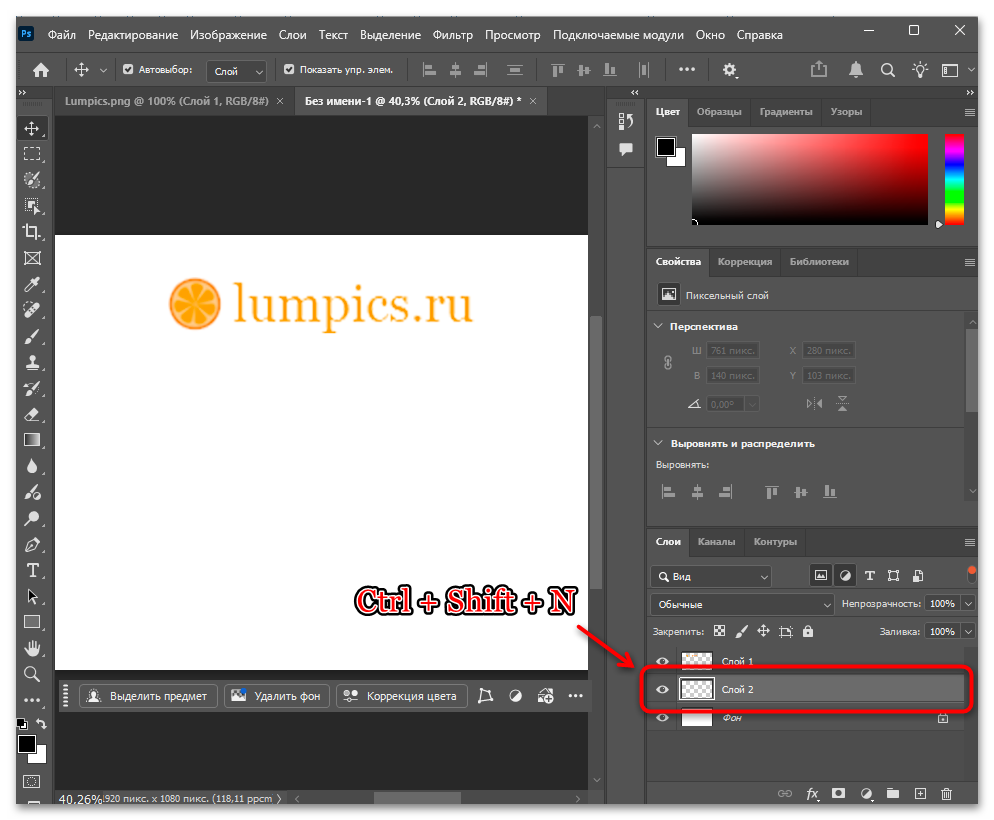This screenshot has width=994, height=820.
Task: Select the Brush tool
Action: pos(32,336)
